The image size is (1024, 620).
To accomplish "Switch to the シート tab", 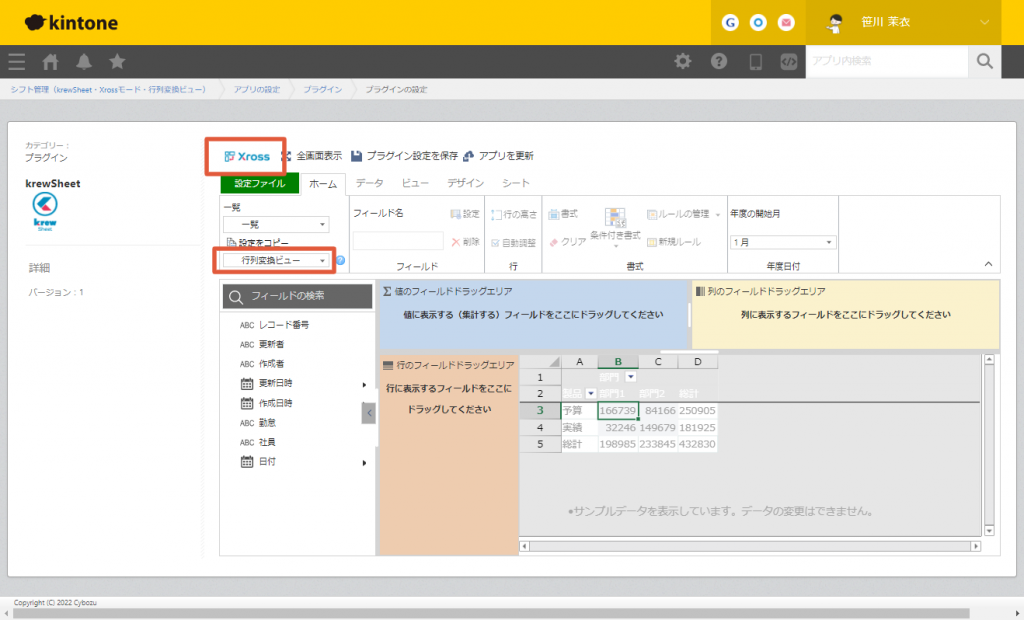I will 515,184.
